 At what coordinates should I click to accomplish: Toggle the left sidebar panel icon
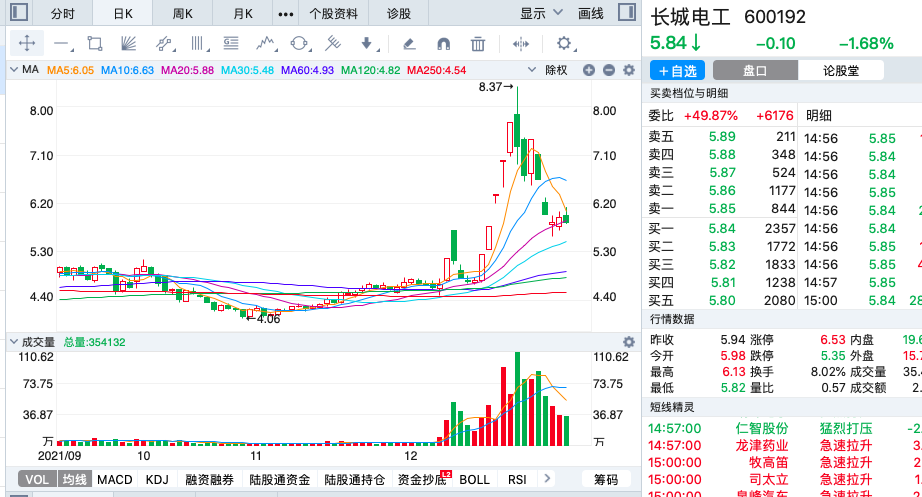point(17,14)
